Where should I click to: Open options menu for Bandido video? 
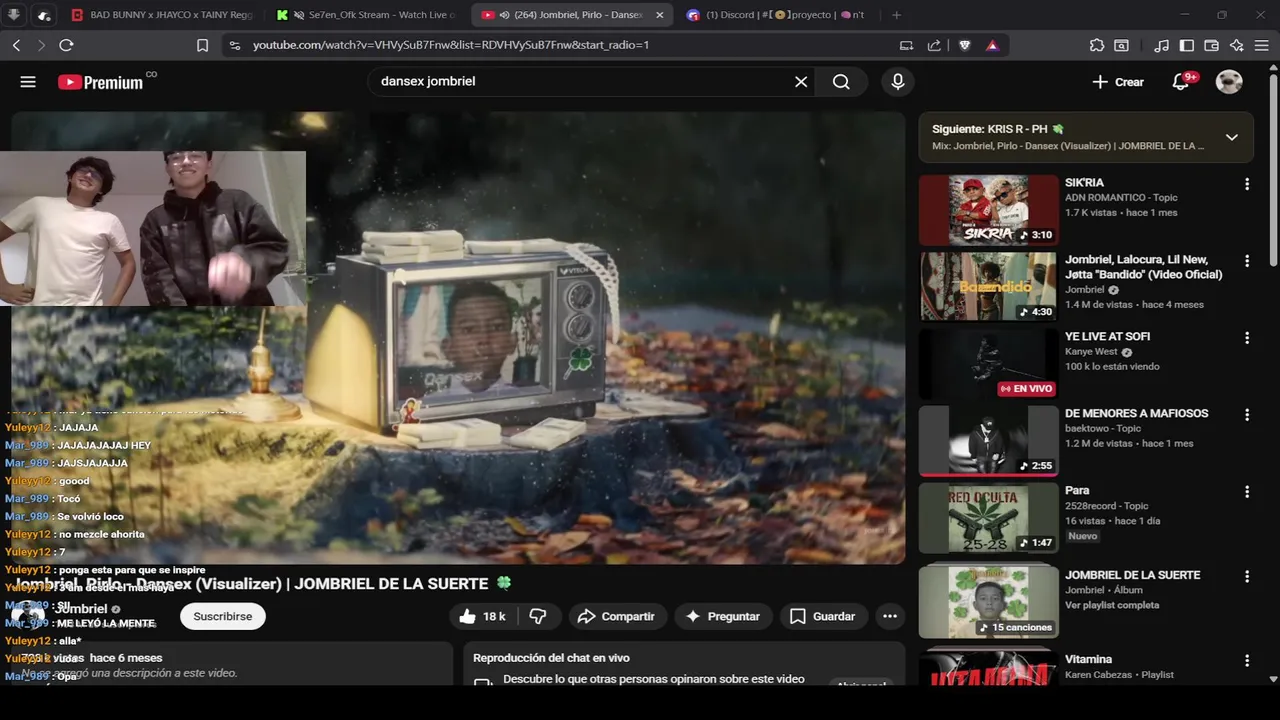point(1247,261)
